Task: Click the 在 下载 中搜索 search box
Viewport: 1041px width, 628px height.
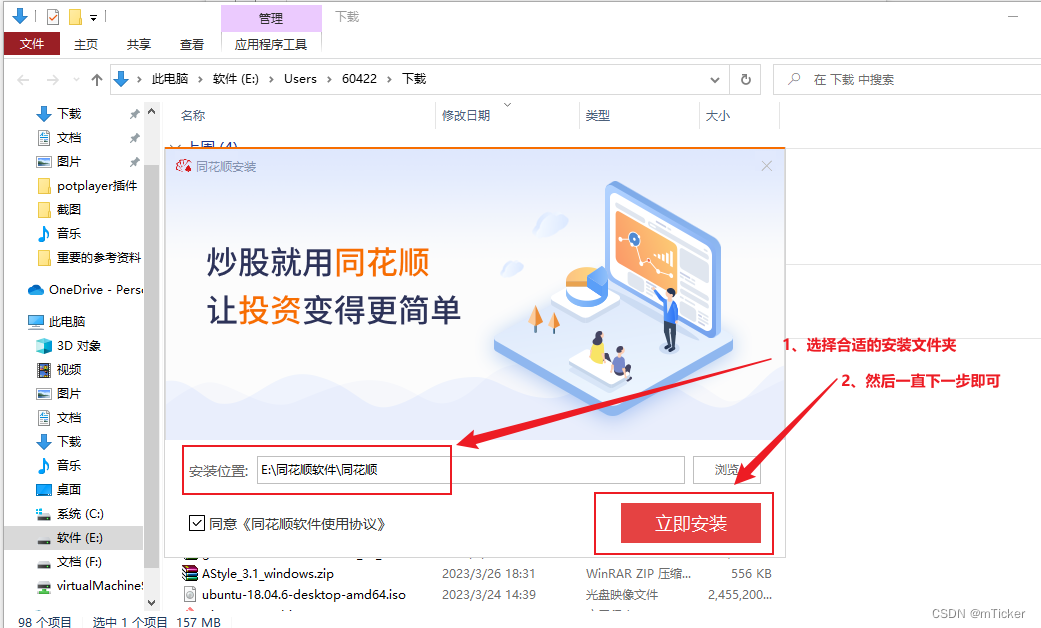Action: [906, 80]
